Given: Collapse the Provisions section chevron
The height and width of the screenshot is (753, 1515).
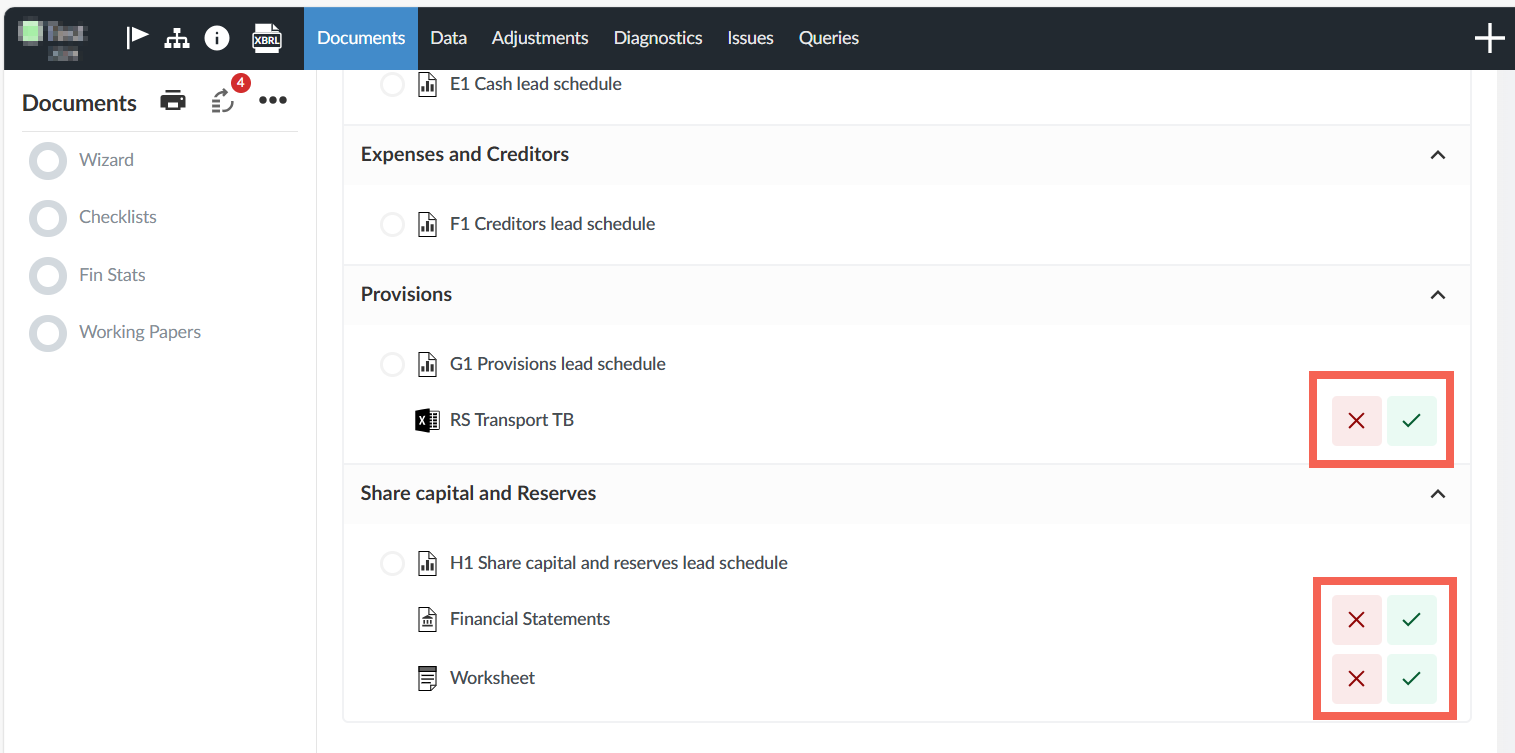Looking at the screenshot, I should [x=1438, y=295].
